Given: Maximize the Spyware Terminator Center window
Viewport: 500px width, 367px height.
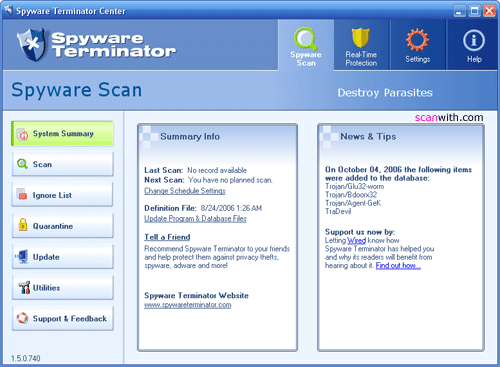Looking at the screenshot, I should pos(474,11).
